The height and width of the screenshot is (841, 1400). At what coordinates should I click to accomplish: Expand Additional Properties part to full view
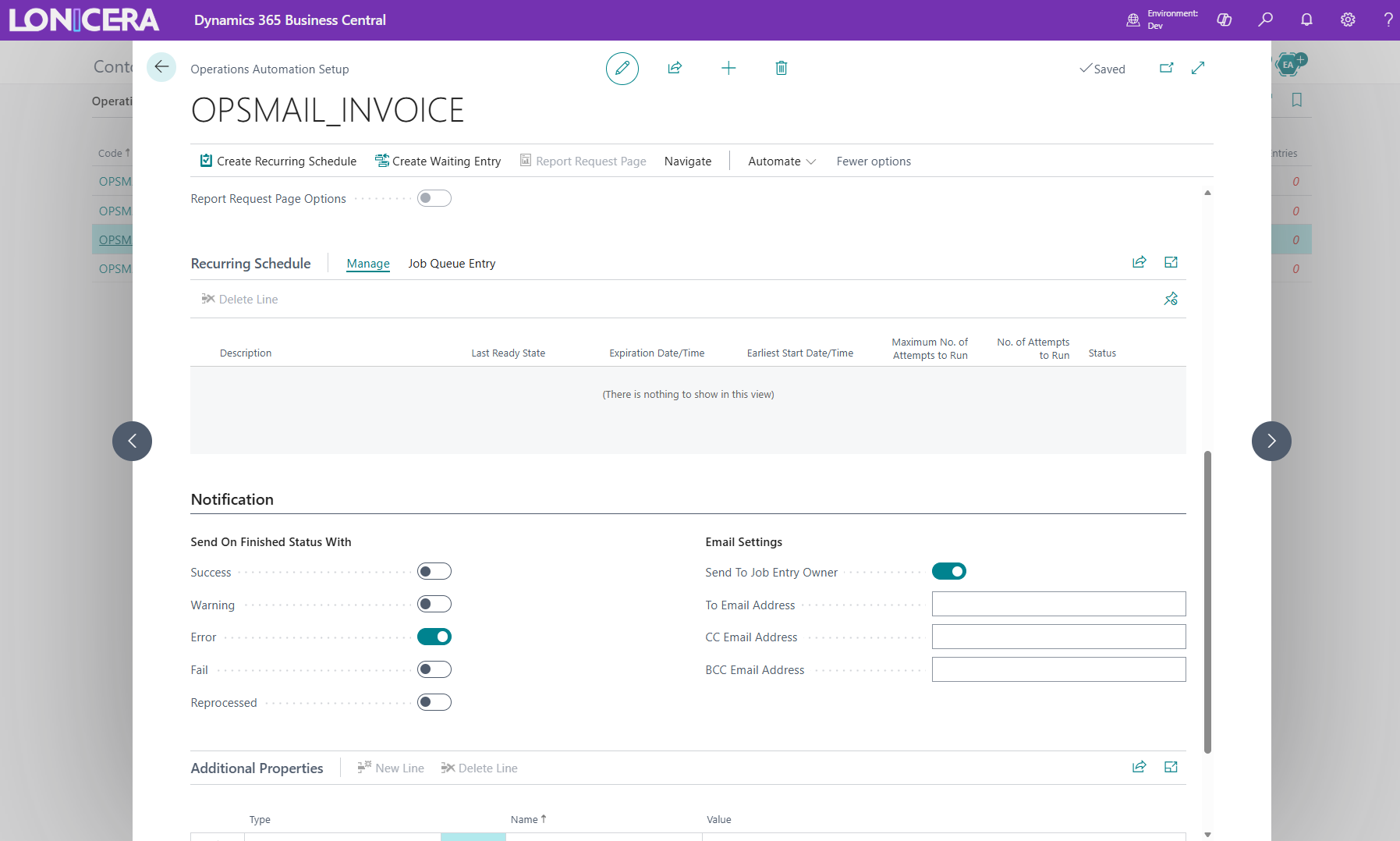pyautogui.click(x=1171, y=767)
